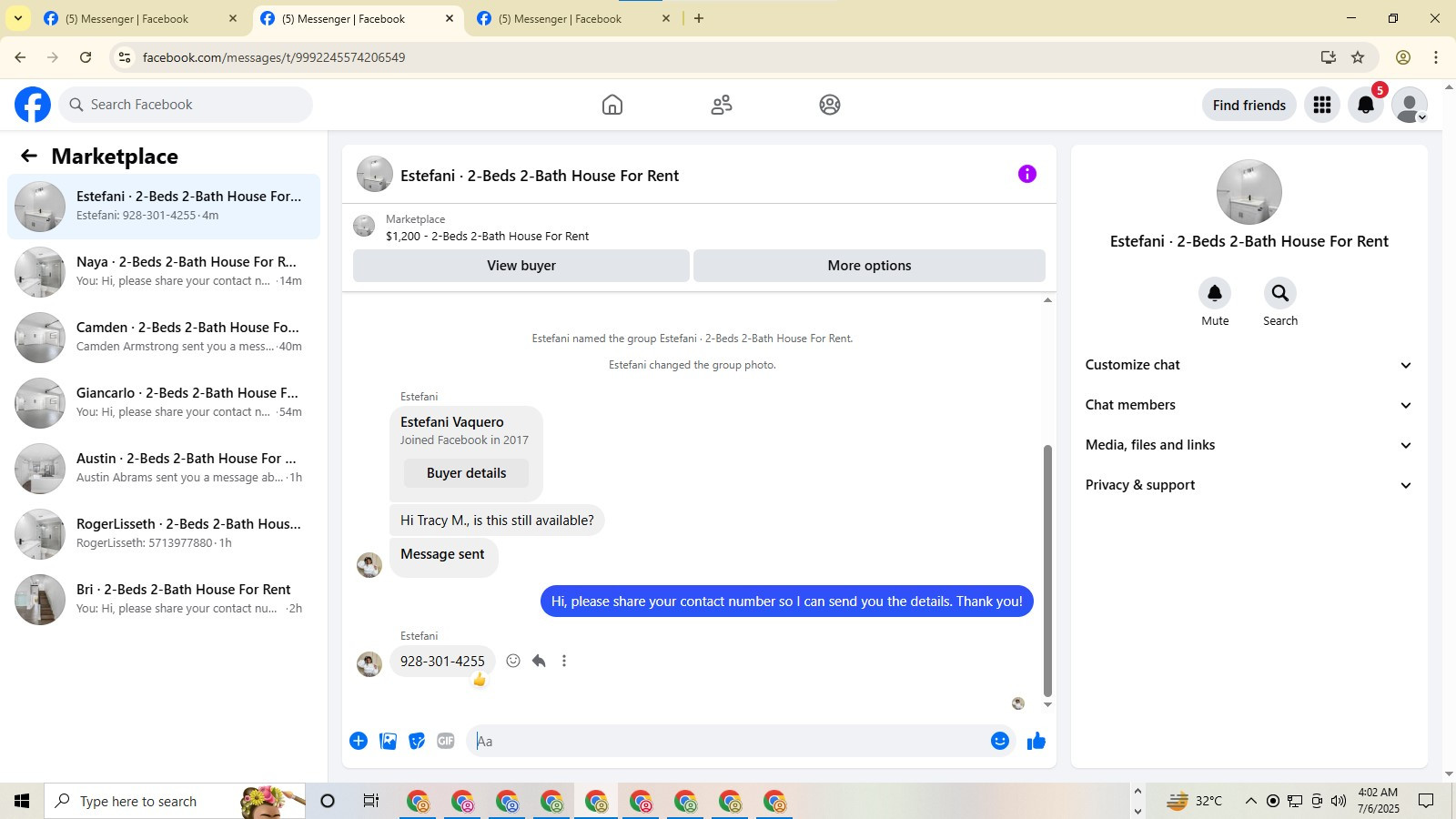Click the Buyer details button
This screenshot has height=819, width=1456.
click(466, 473)
